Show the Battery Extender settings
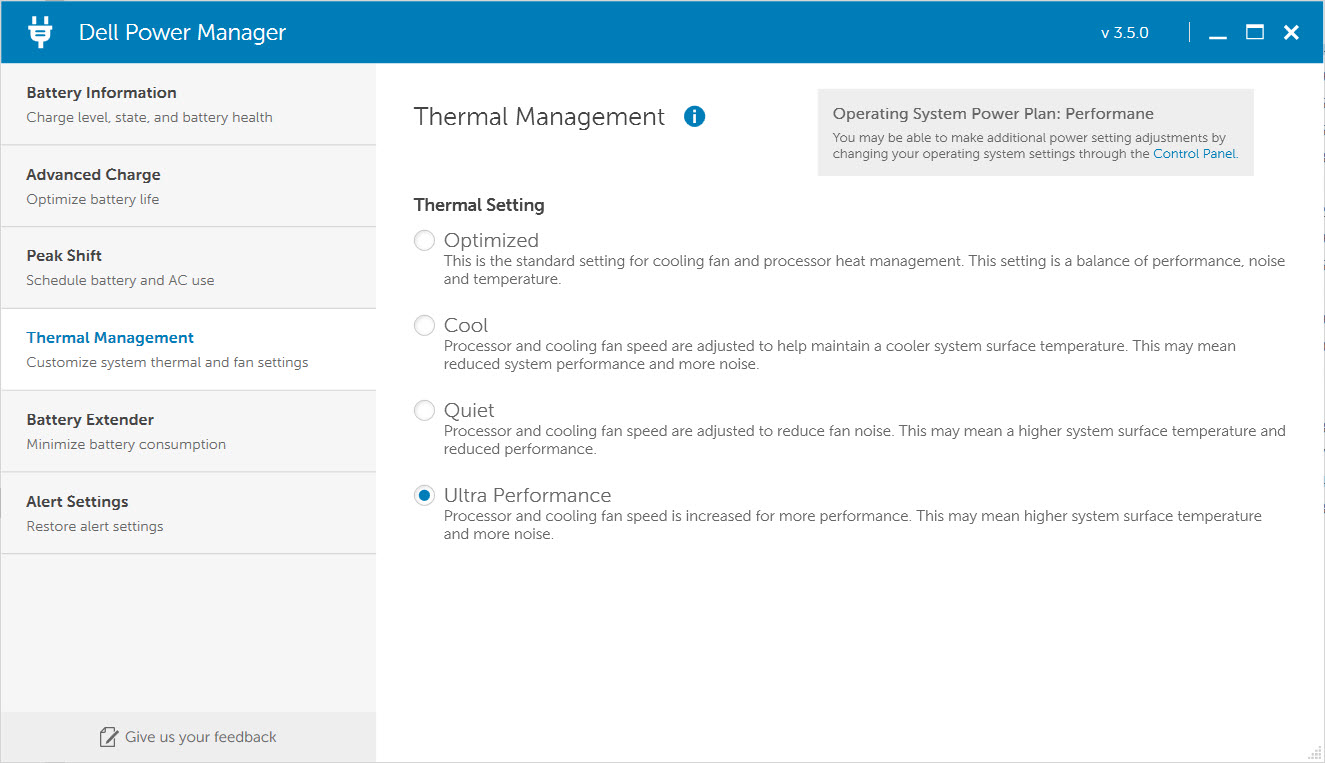The image size is (1325, 763). point(188,431)
